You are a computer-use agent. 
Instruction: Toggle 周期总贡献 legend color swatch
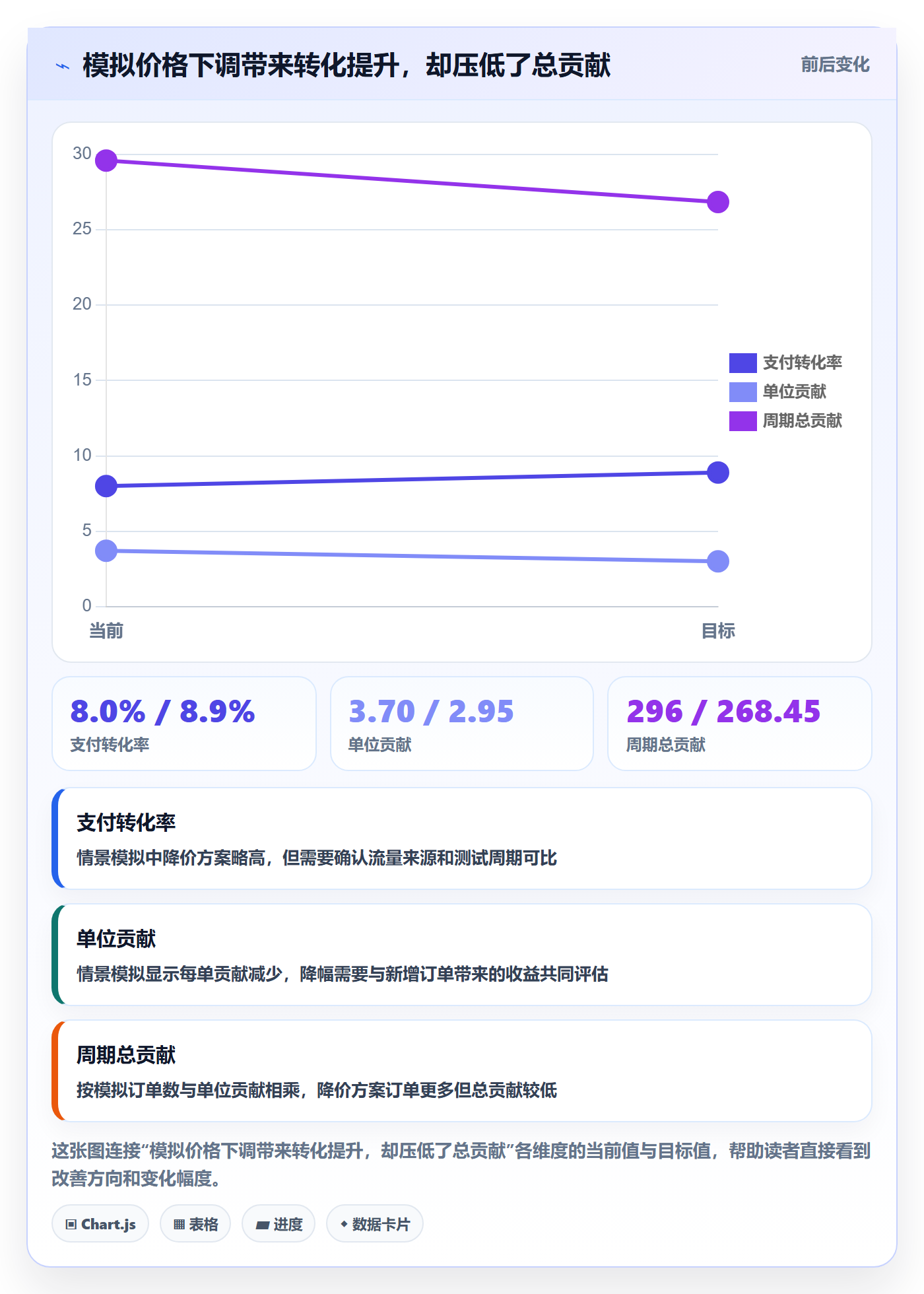743,421
